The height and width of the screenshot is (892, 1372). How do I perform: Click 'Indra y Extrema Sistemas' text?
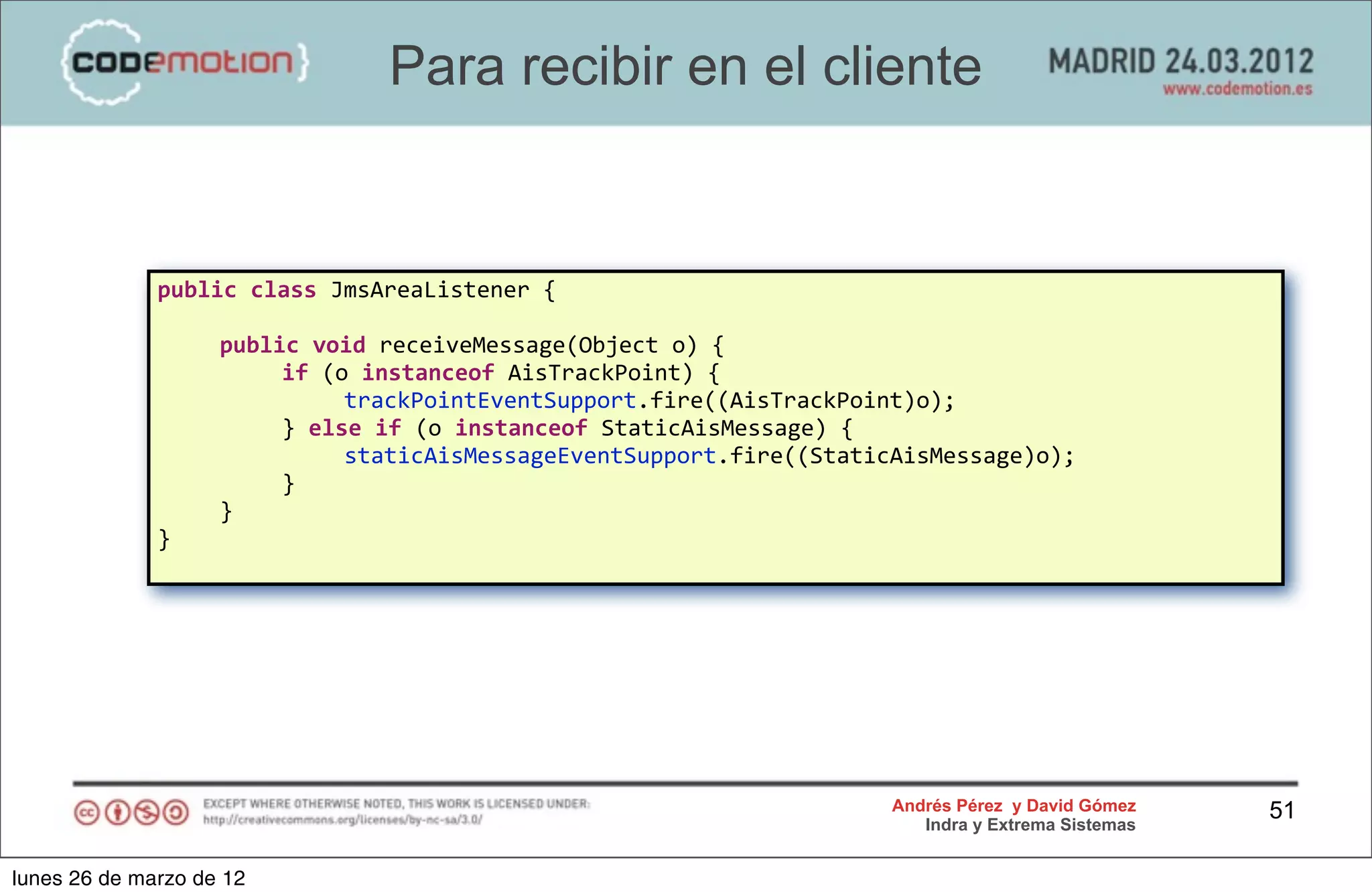pos(1030,825)
